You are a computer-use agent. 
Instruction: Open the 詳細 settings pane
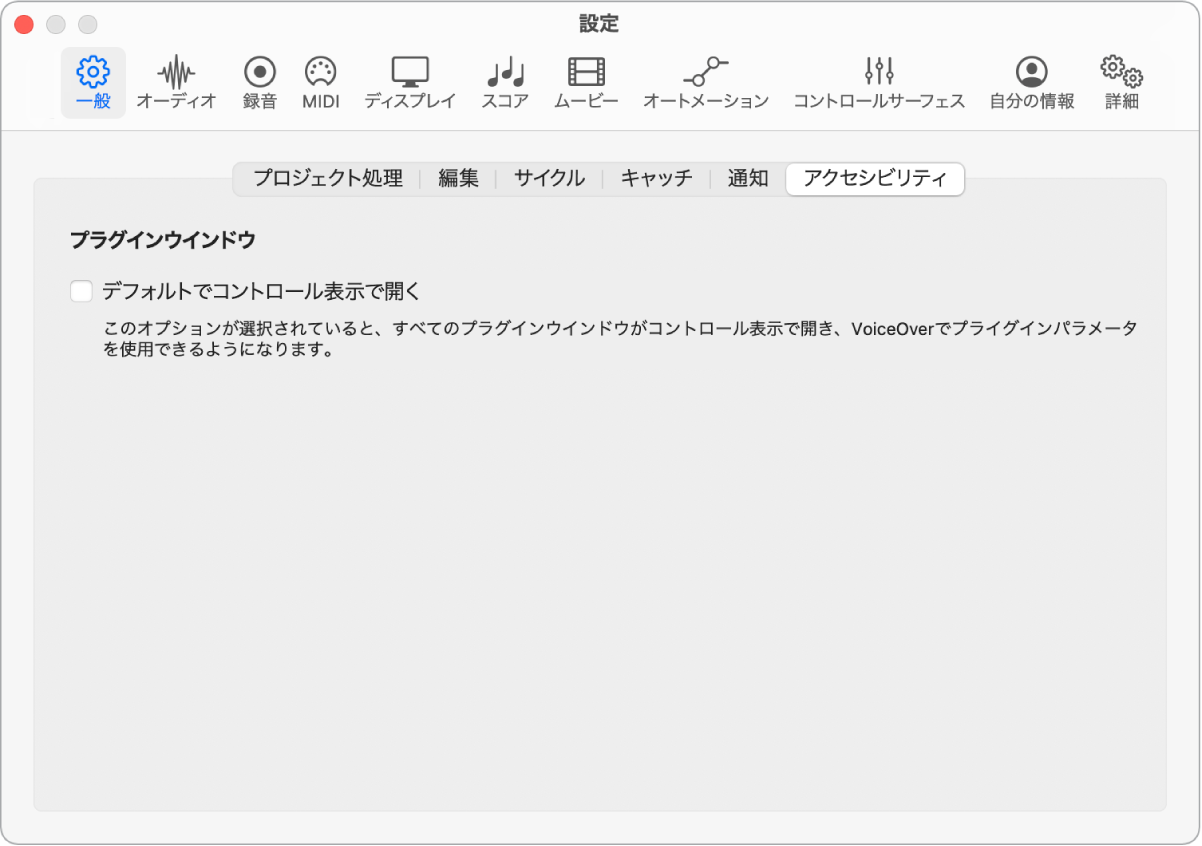coord(1120,80)
